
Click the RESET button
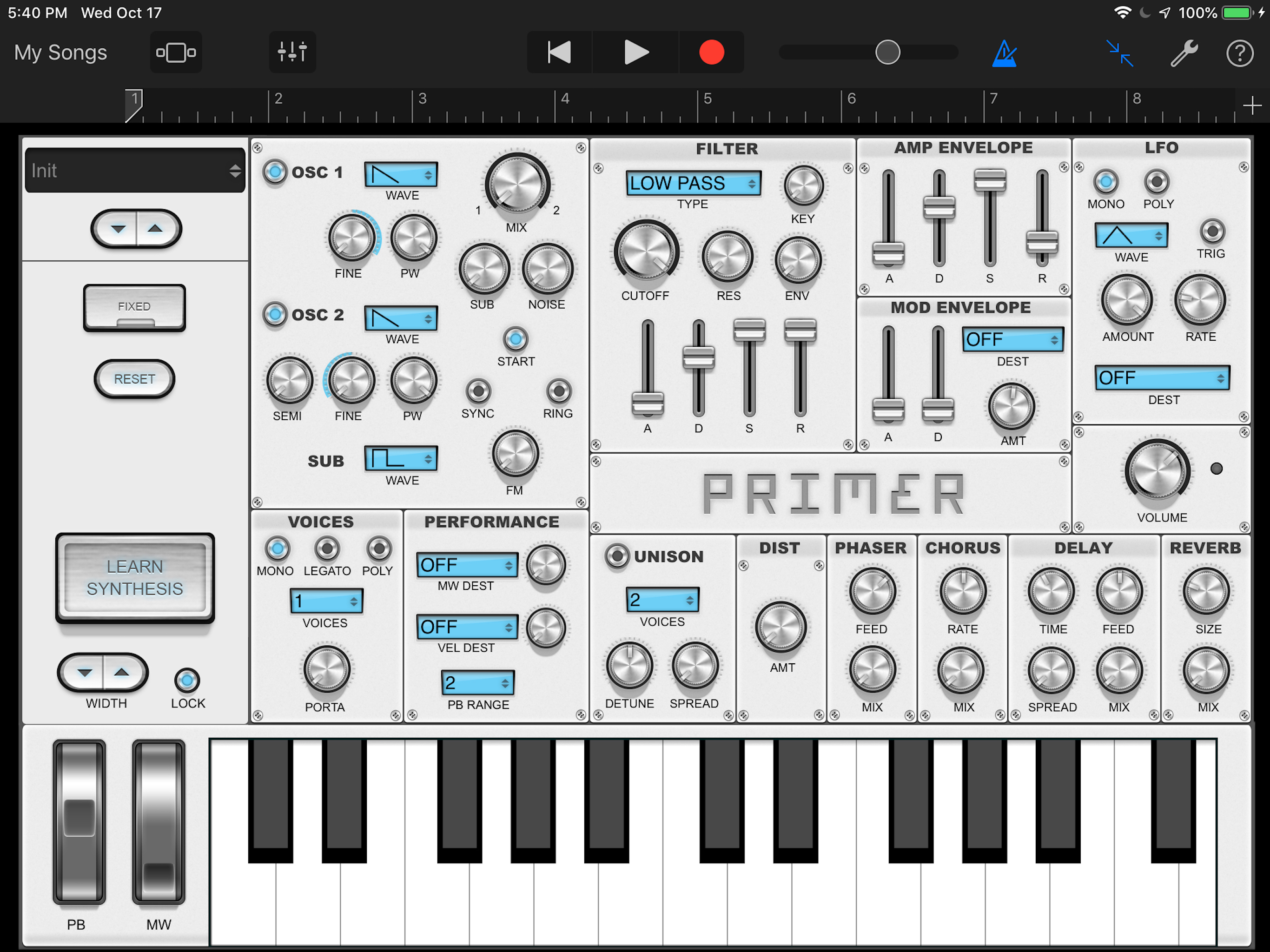coord(134,379)
